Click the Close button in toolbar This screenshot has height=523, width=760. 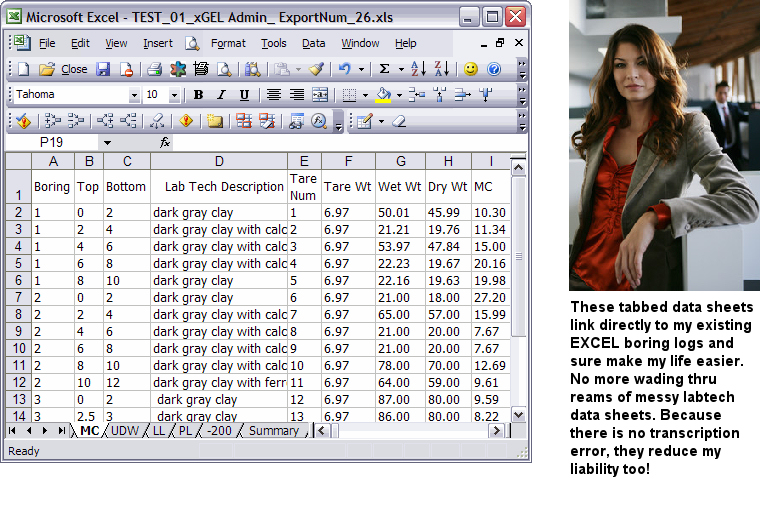(74, 69)
